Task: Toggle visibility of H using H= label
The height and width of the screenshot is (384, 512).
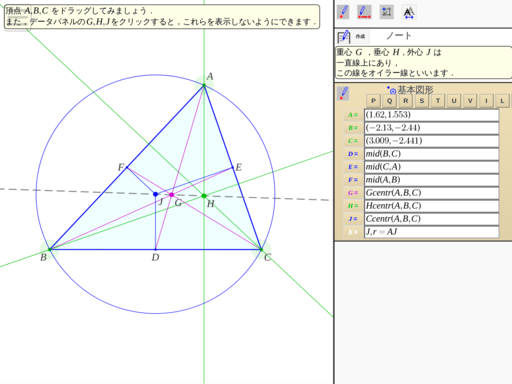Action: [x=353, y=206]
